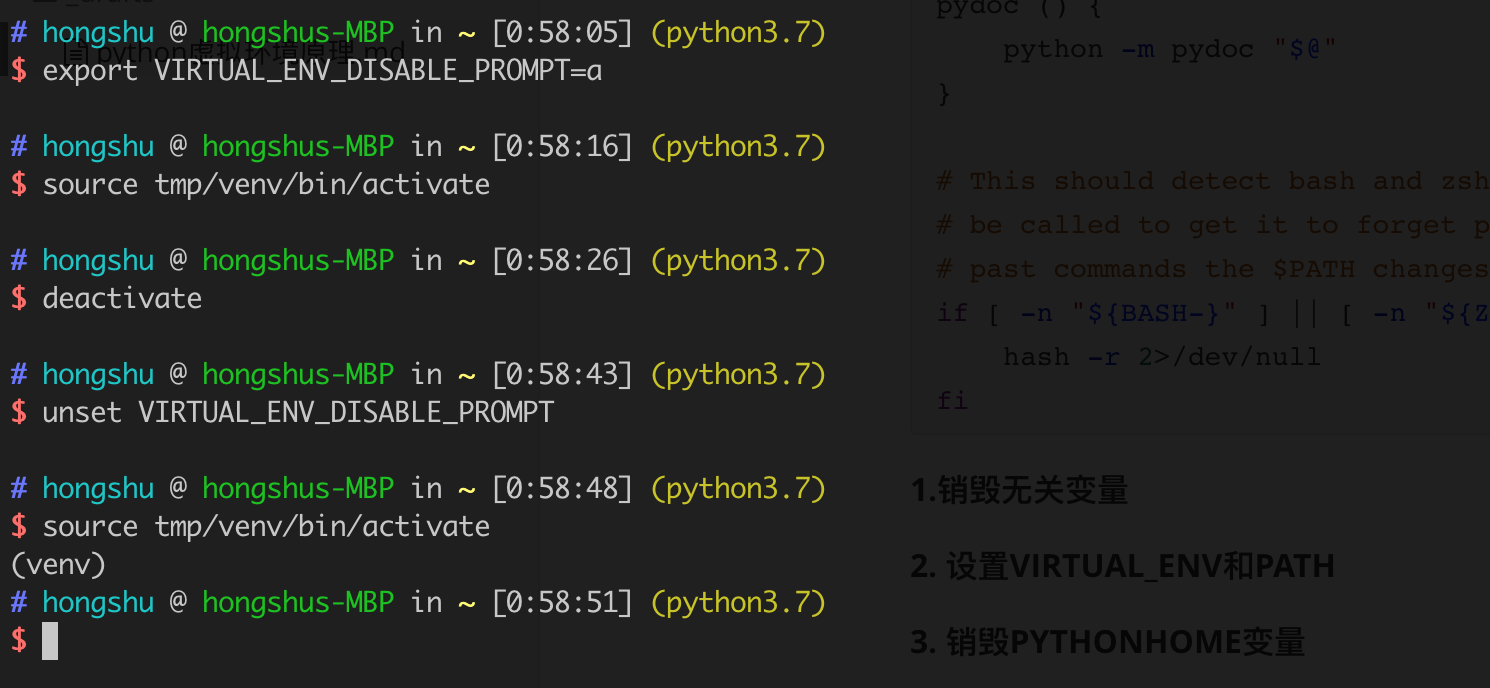The height and width of the screenshot is (688, 1490).
Task: Click the unset VIRTUAL_ENV_DISABLE_PROMPT command
Action: click(298, 413)
